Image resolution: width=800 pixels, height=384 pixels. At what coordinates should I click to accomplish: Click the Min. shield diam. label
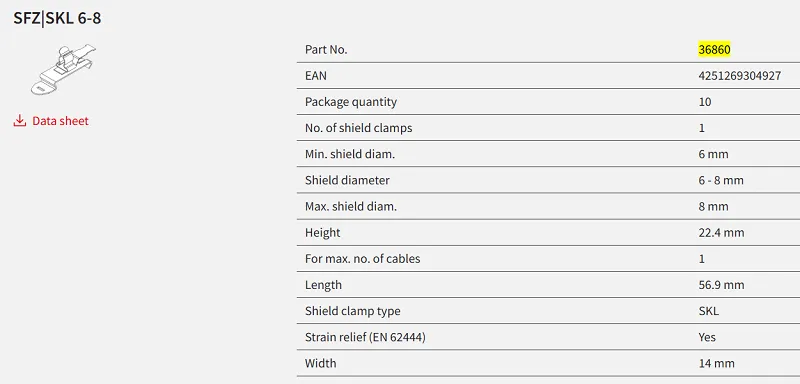point(349,154)
